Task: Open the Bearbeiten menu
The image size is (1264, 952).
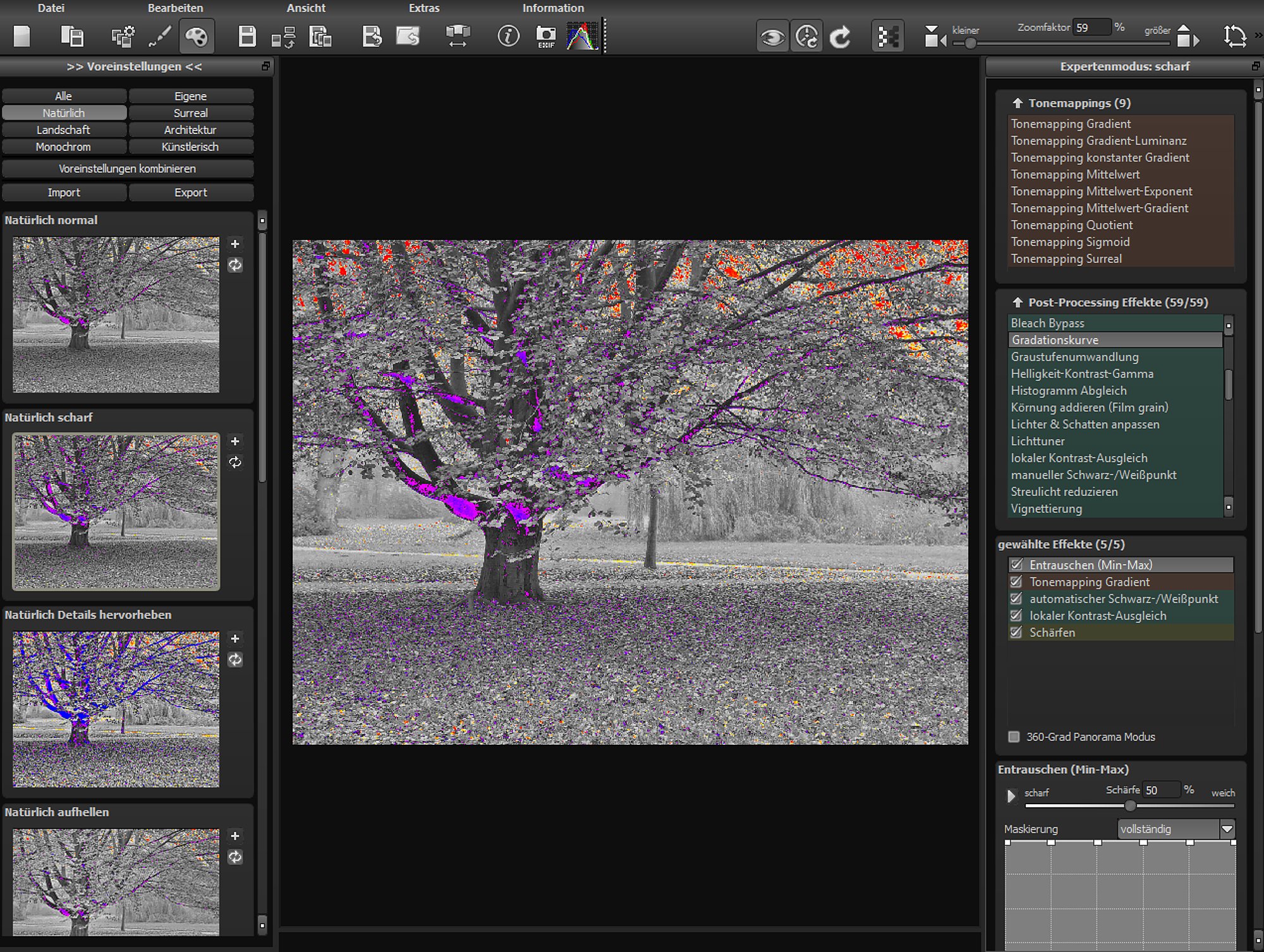Action: (x=175, y=8)
